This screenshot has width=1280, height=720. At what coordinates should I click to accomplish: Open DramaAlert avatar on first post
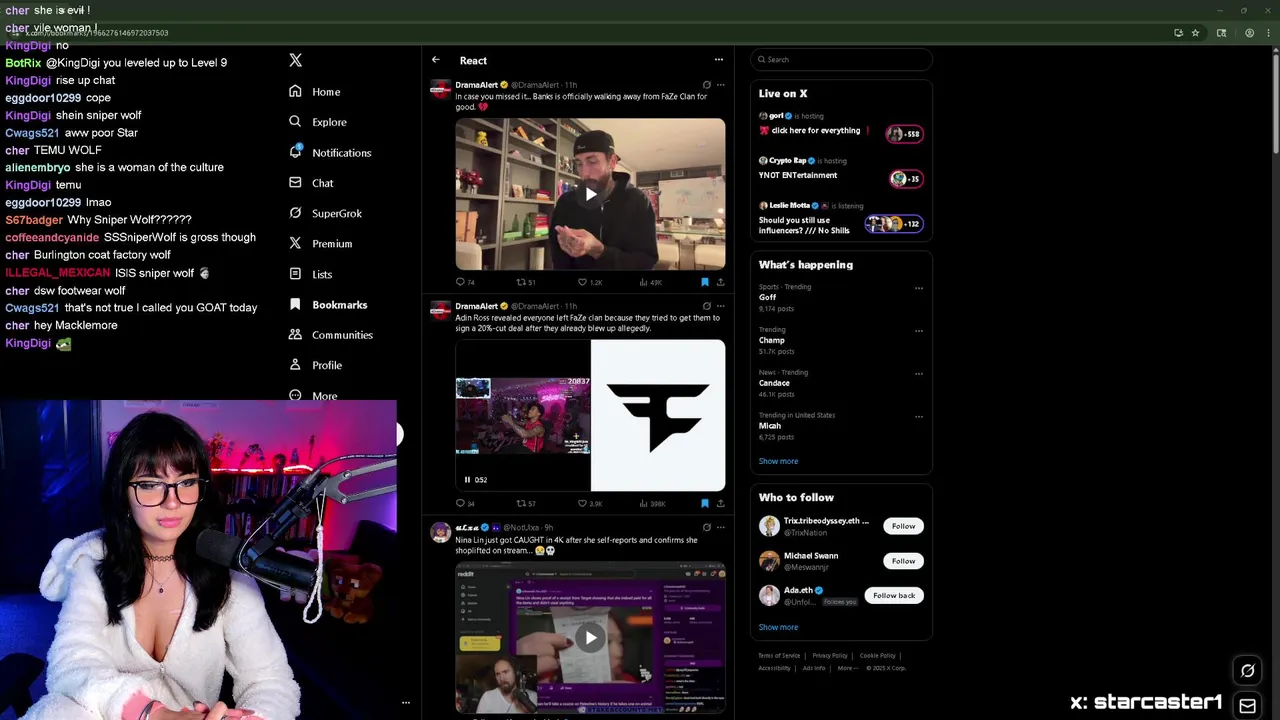[440, 91]
